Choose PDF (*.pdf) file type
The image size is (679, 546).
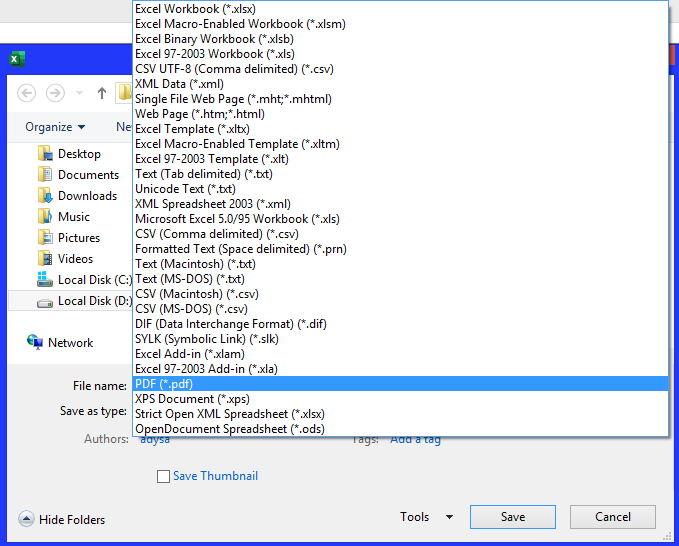click(164, 384)
